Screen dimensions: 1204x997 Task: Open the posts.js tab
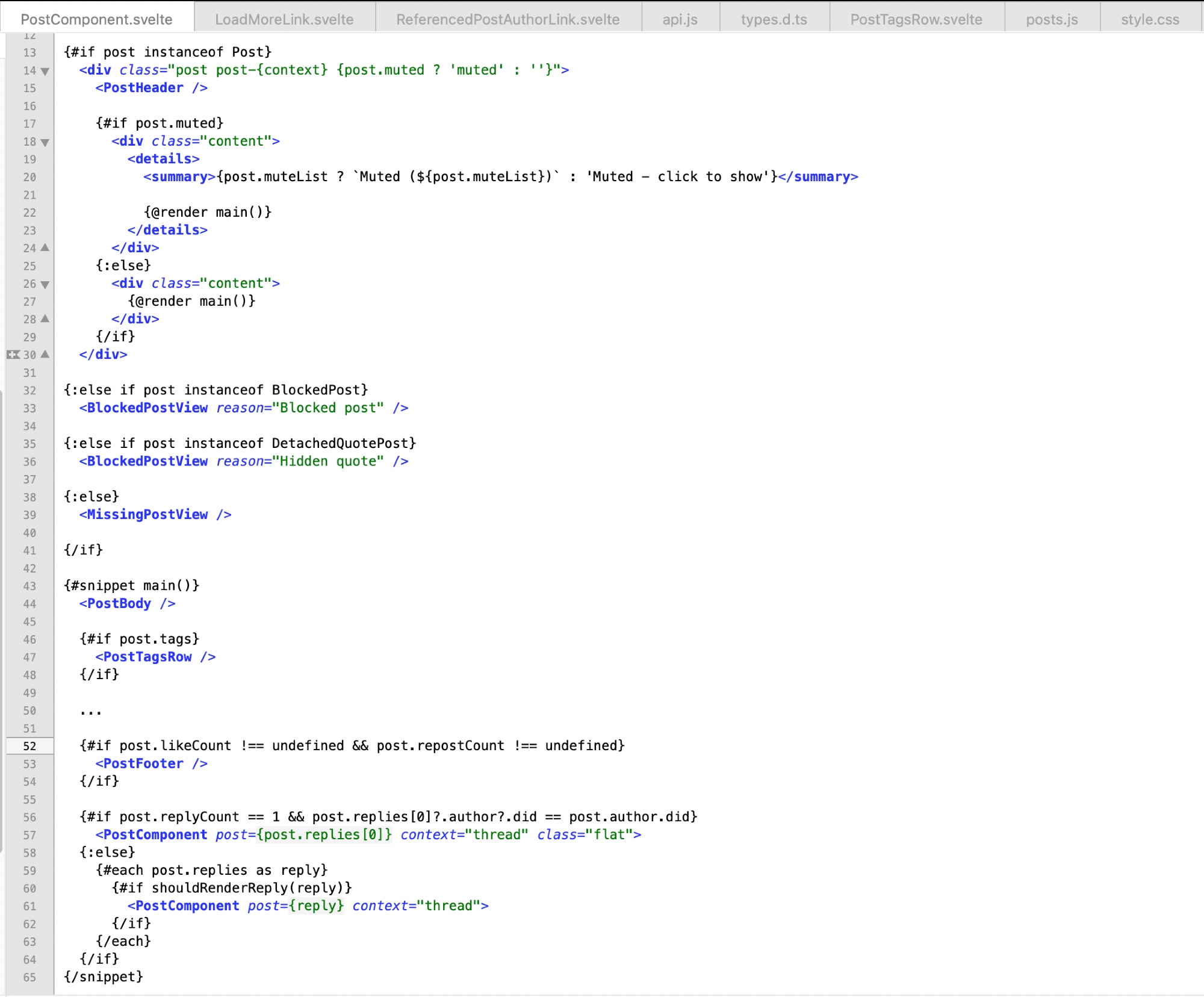coord(1051,19)
